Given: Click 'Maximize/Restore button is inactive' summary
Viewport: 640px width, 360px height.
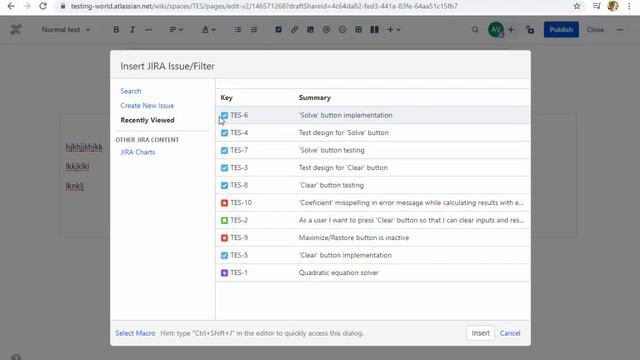Looking at the screenshot, I should (x=354, y=238).
